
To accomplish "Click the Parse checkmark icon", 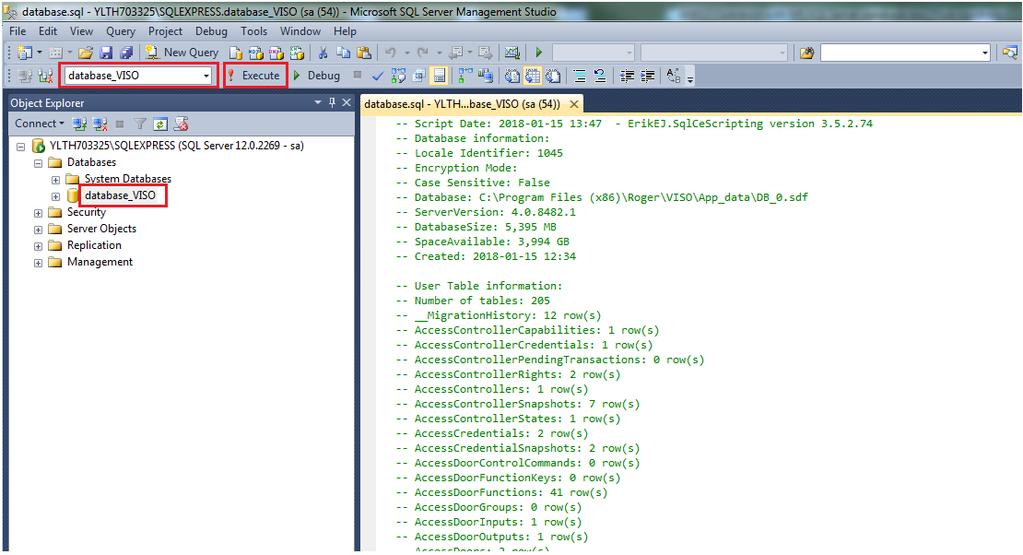I will [x=377, y=76].
